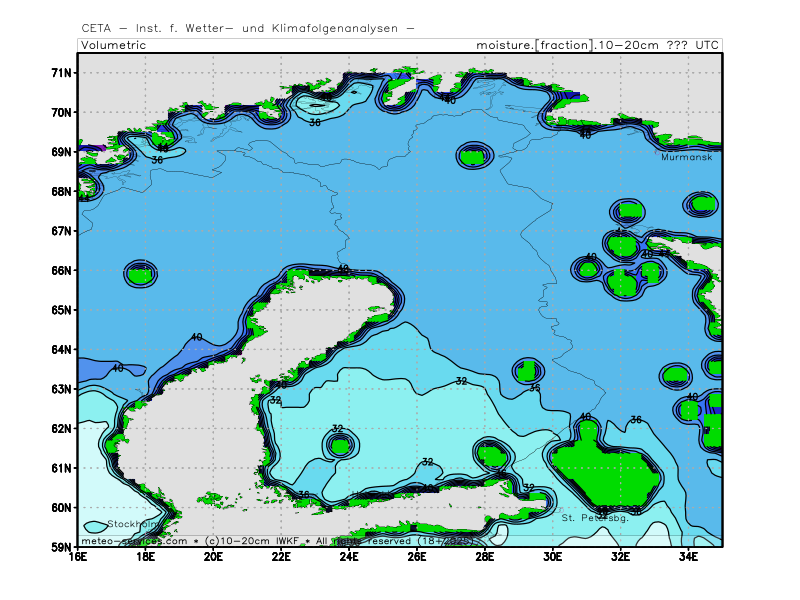800x600 pixels.
Task: Click the green circular patch near 61.5N 24E
Action: (340, 445)
